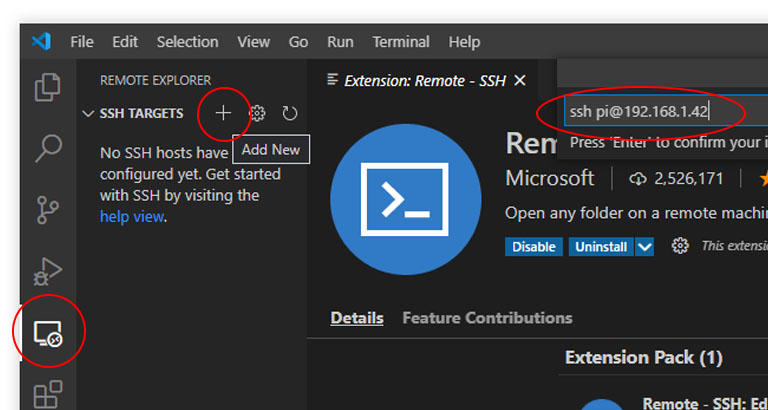This screenshot has height=410, width=768.
Task: Click the REMOTE EXPLORER panel title
Action: [155, 80]
